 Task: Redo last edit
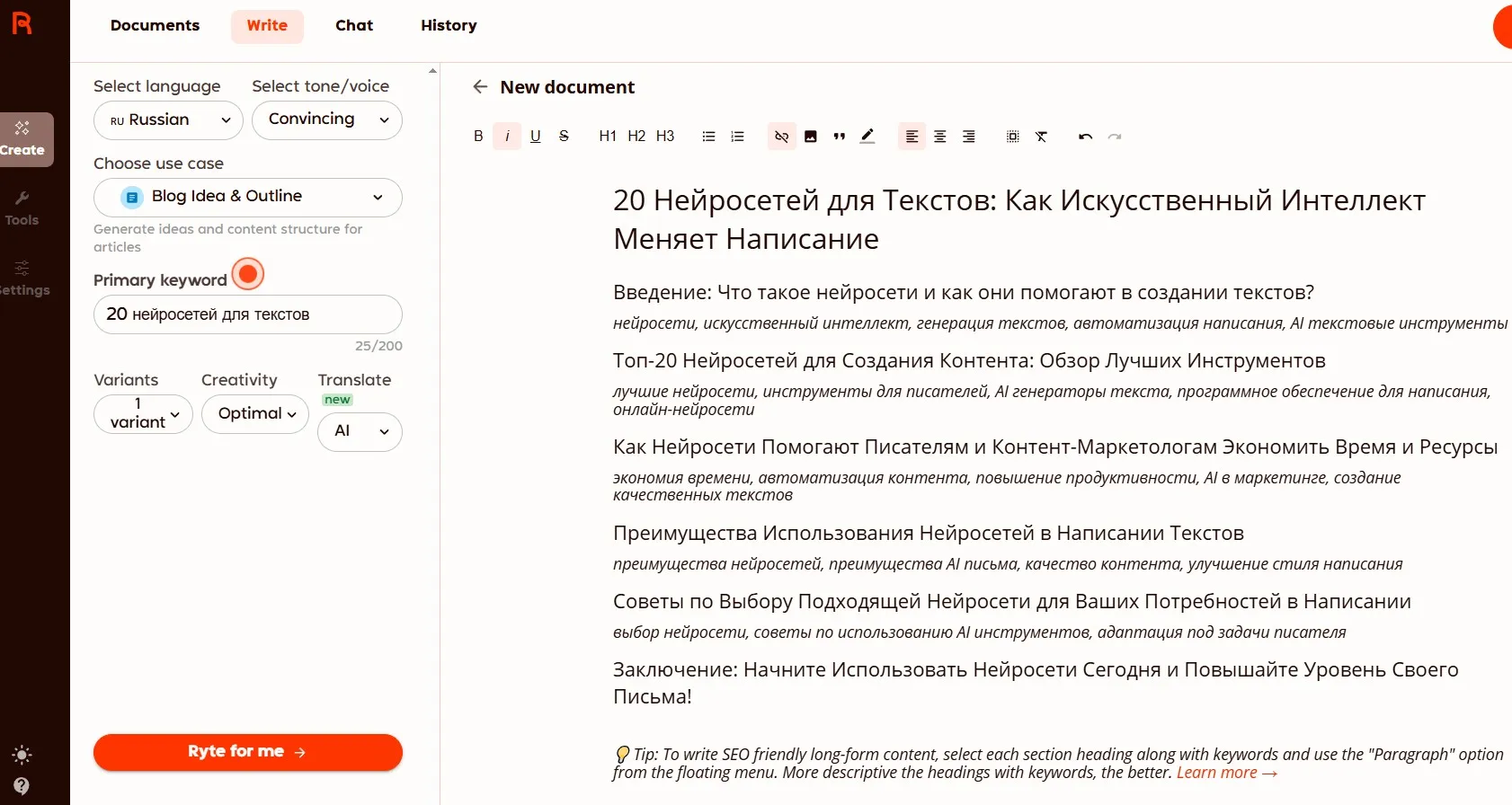point(1115,137)
